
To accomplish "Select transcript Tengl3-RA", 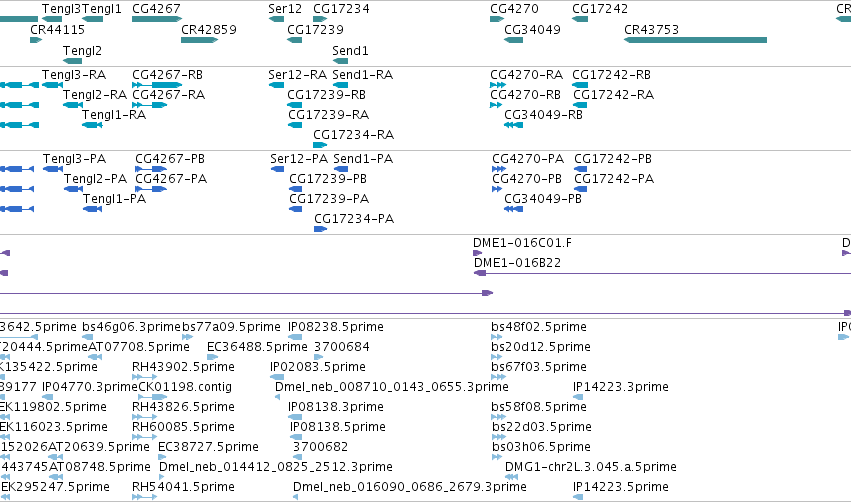I will coord(74,75).
